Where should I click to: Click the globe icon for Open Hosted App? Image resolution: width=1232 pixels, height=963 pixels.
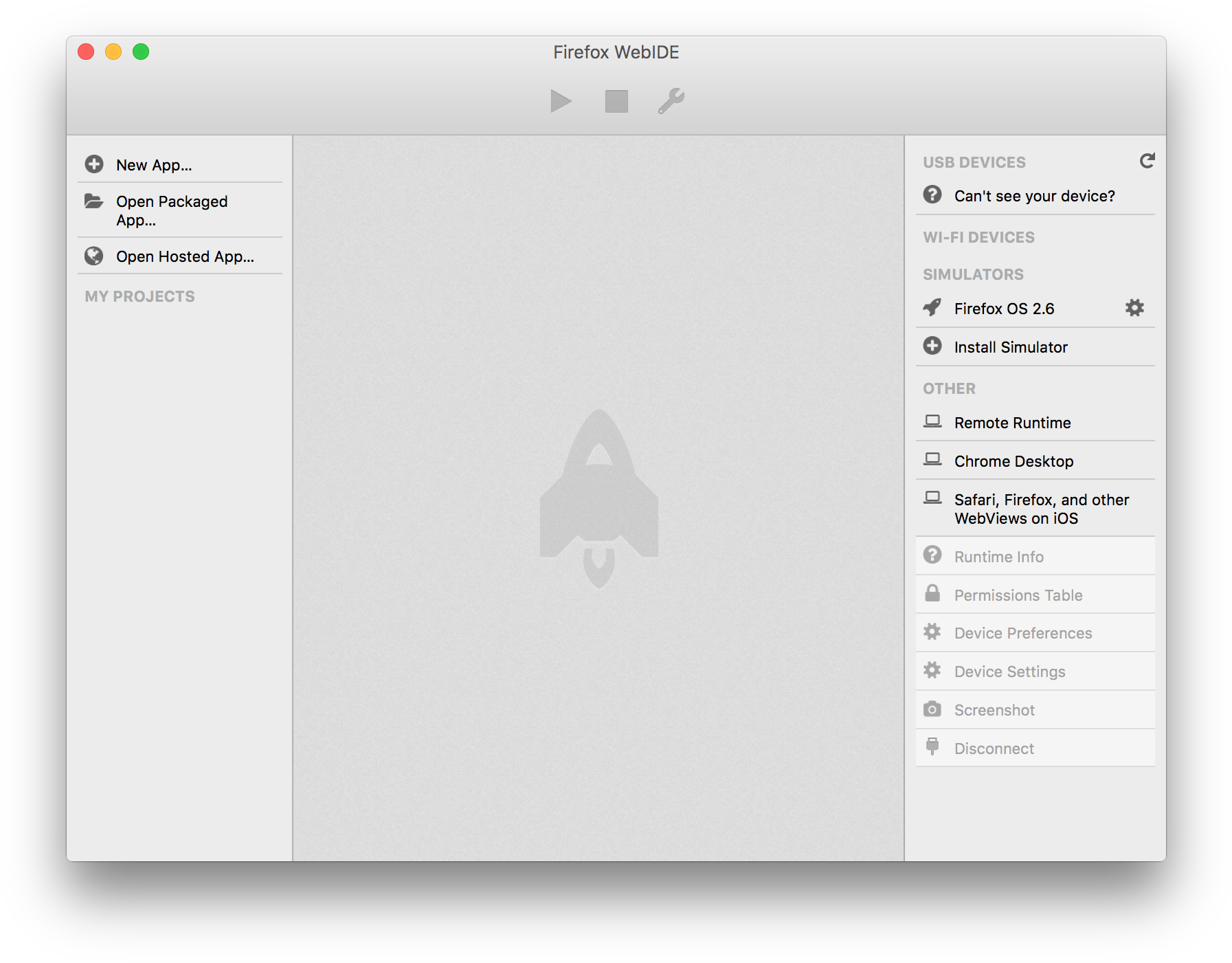tap(94, 256)
